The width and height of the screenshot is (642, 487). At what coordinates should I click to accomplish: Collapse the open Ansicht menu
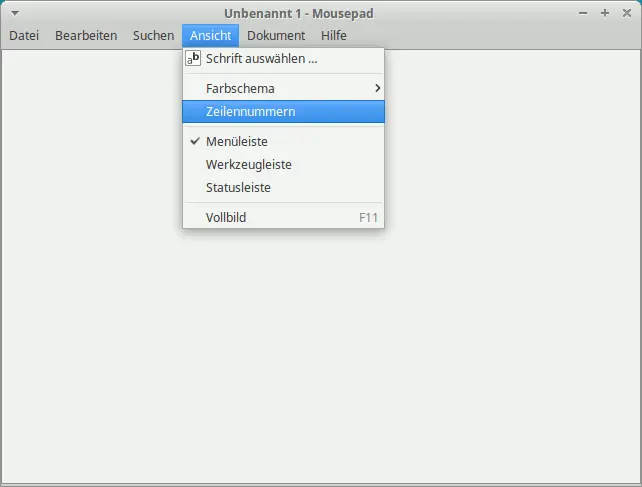click(210, 36)
